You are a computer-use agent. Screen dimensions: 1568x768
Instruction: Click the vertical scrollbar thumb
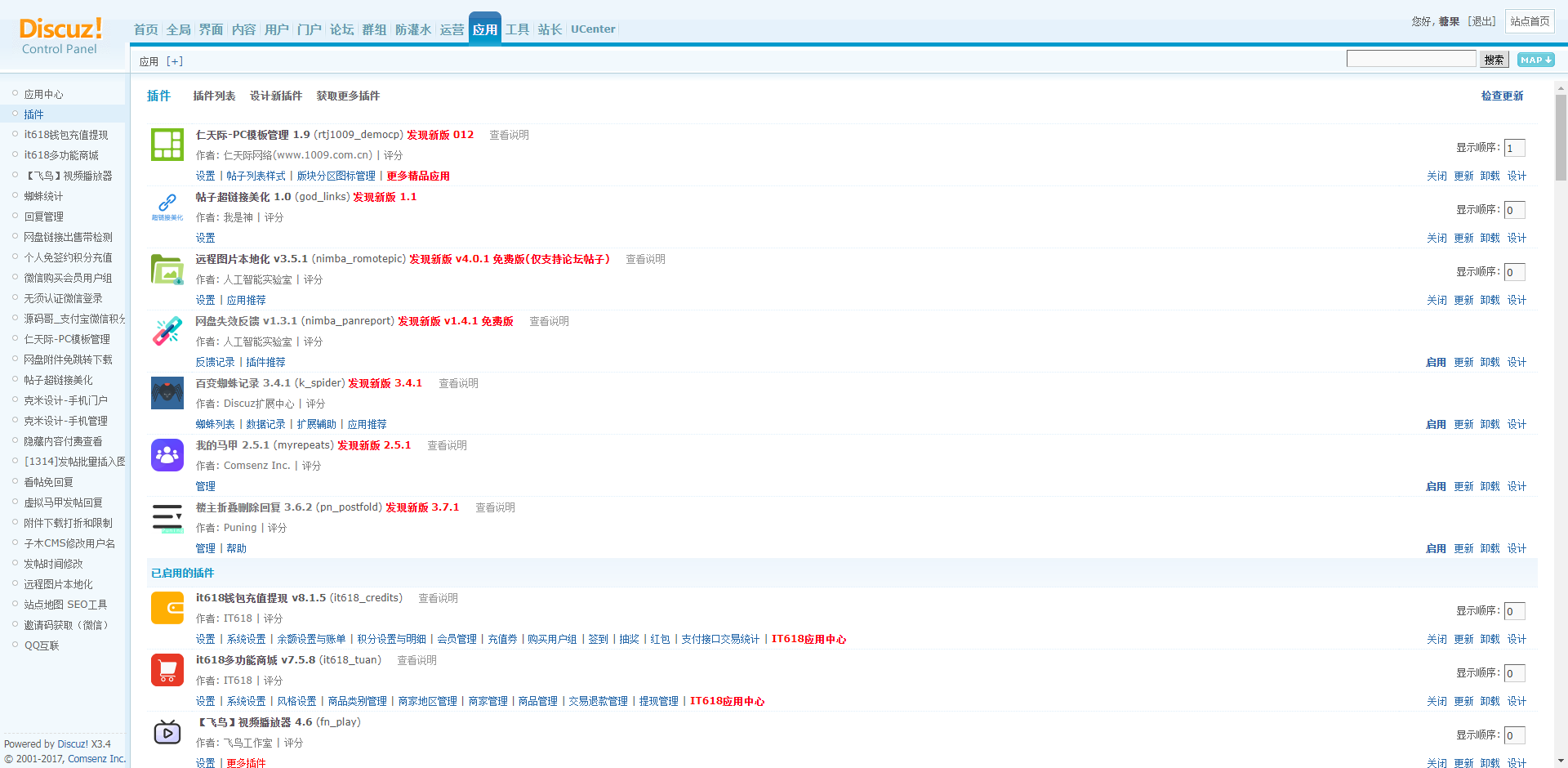(1561, 137)
